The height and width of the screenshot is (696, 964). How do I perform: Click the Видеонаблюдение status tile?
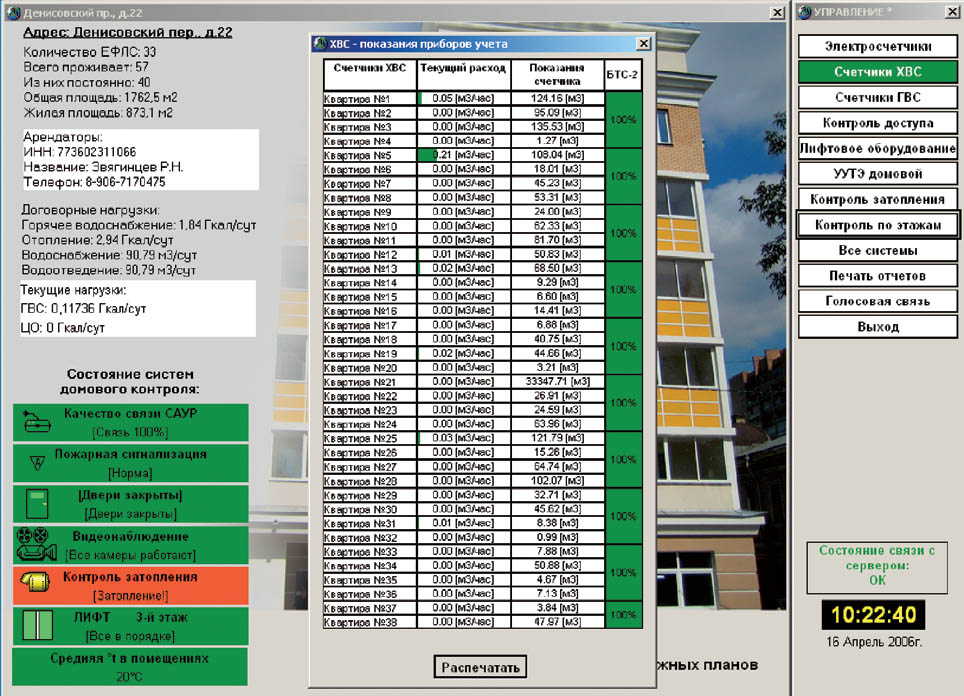pos(130,545)
